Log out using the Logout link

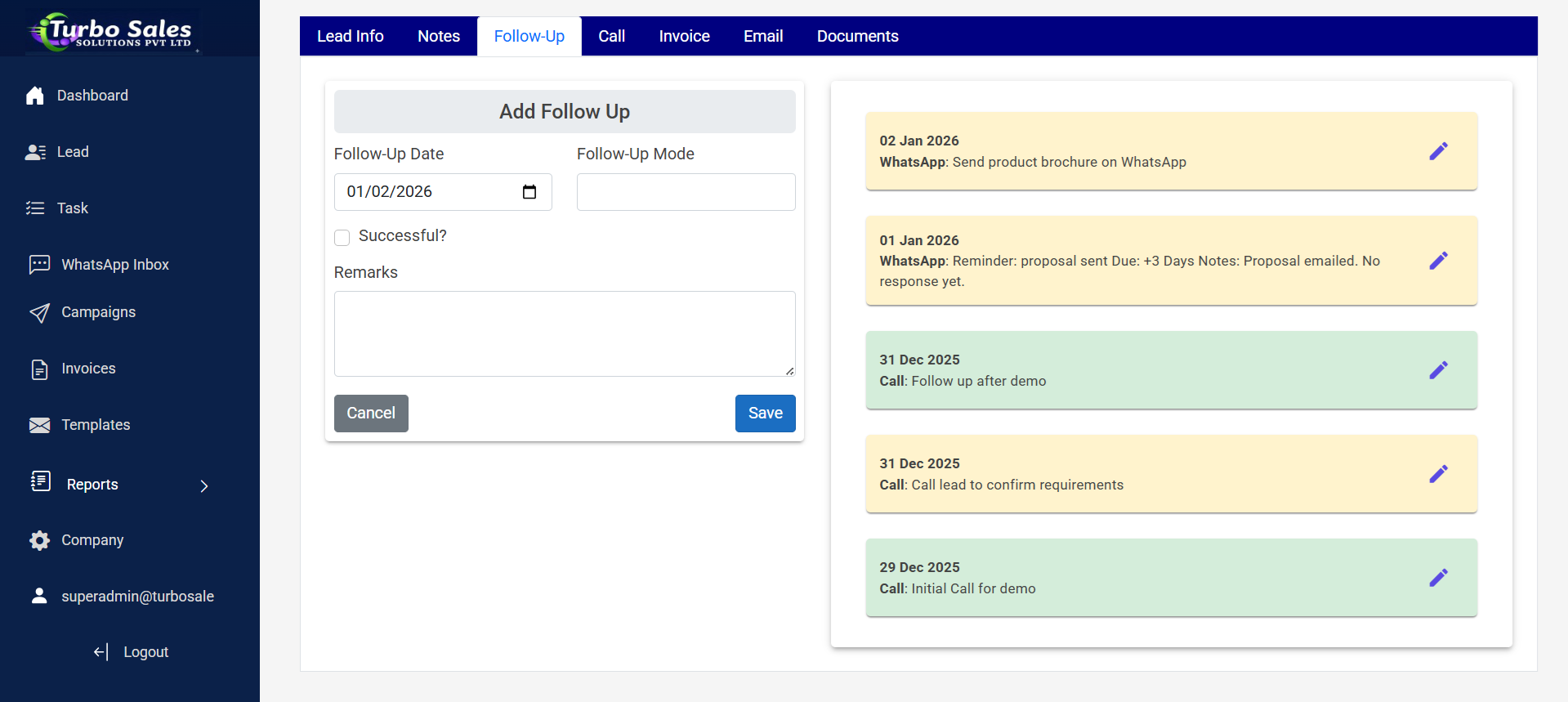[x=132, y=652]
